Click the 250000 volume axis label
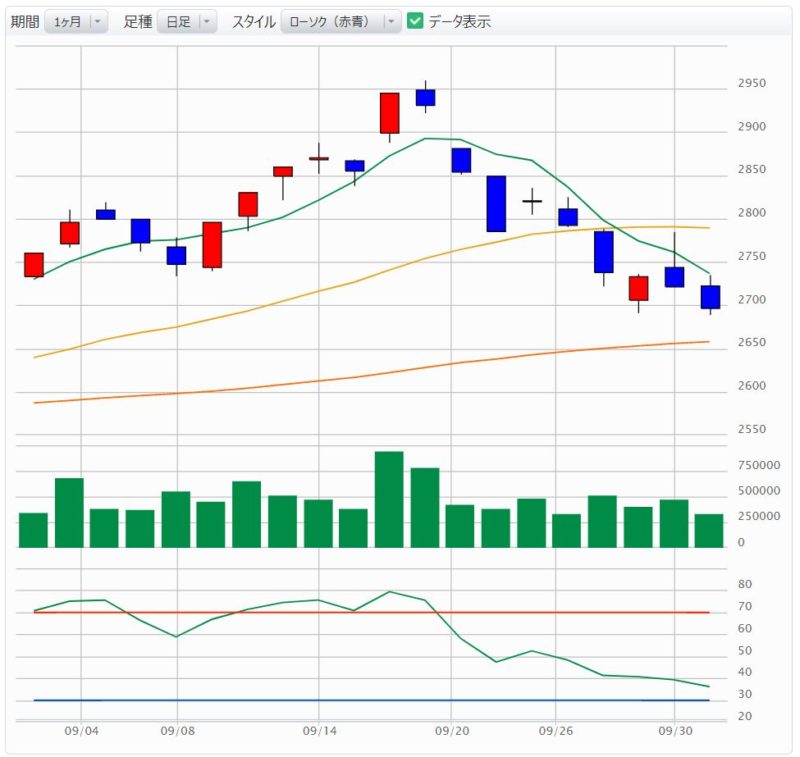The height and width of the screenshot is (757, 800). [x=759, y=516]
